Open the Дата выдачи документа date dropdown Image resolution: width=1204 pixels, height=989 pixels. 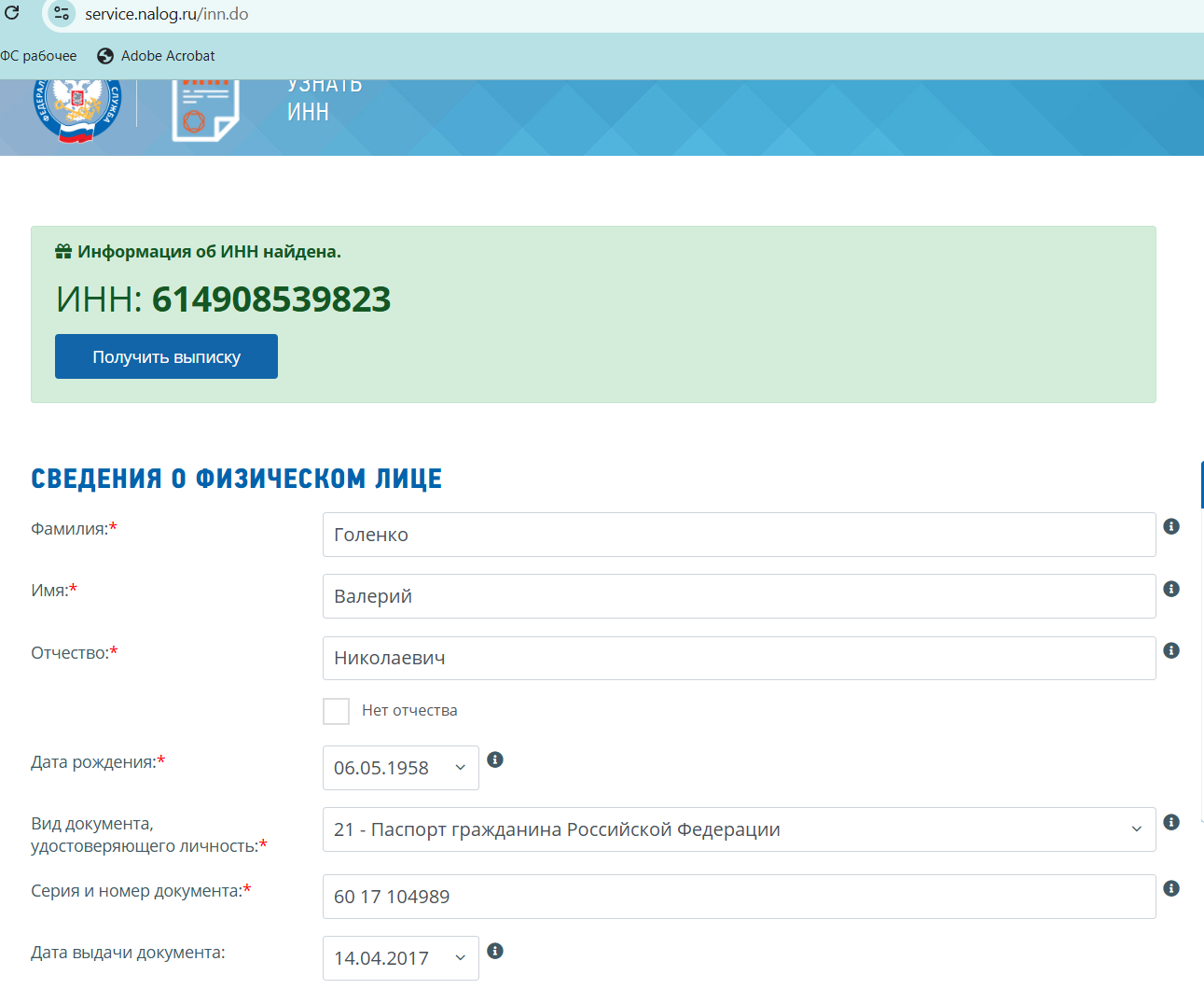pos(400,958)
